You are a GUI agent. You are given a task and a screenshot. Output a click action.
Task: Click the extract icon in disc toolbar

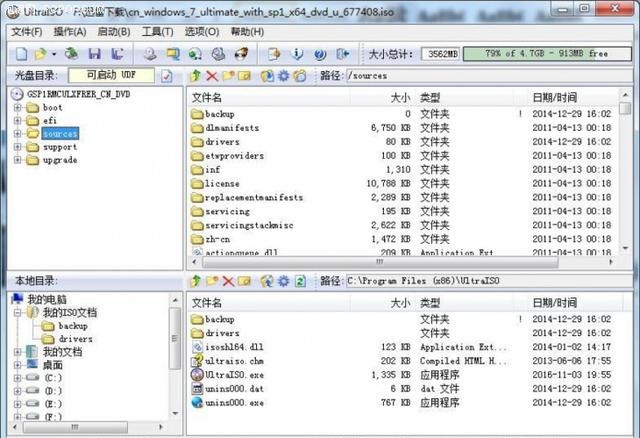click(x=267, y=76)
